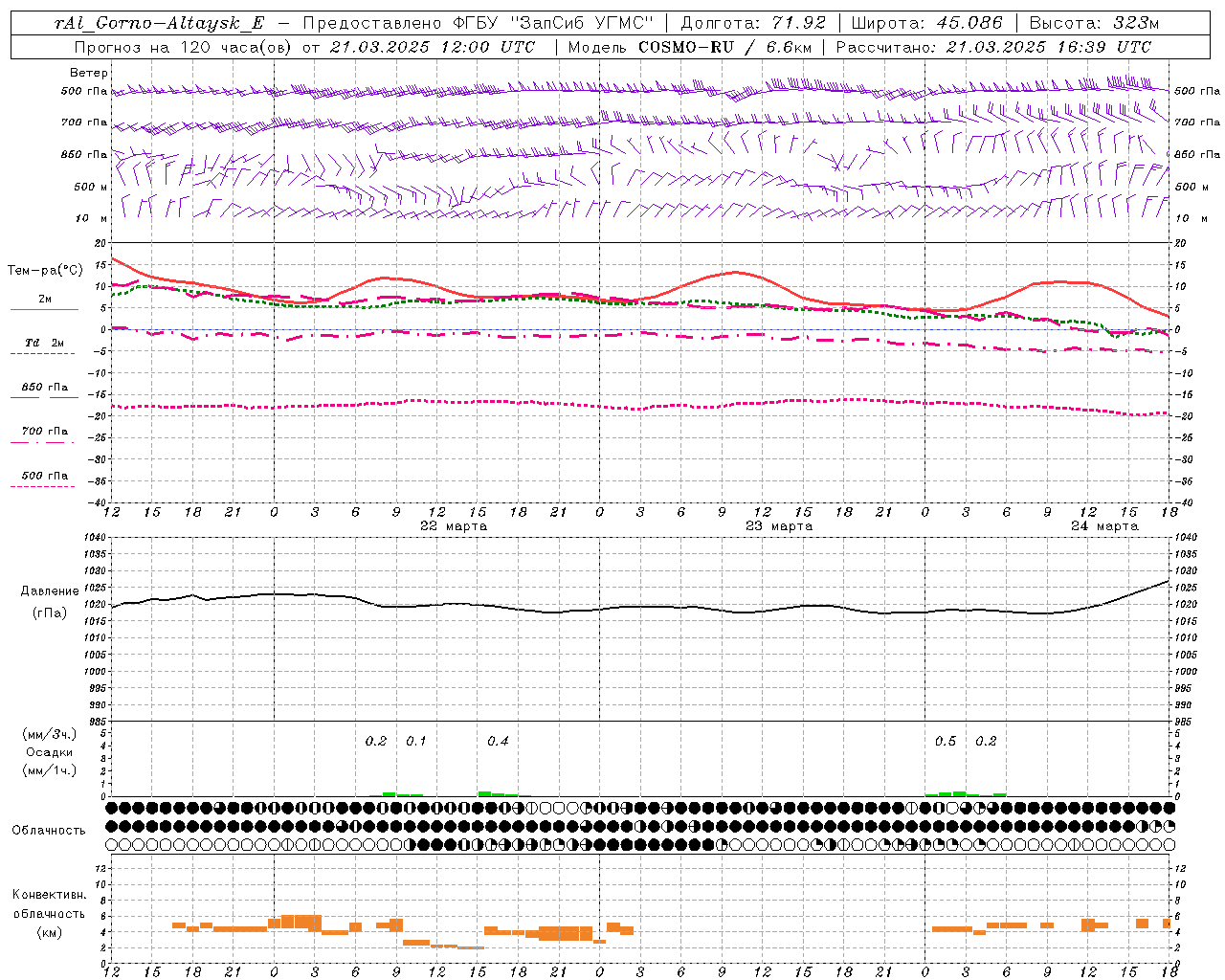Viewport: 1225px width, 980px height.
Task: Click the Высота: 323м value
Action: [1094, 23]
